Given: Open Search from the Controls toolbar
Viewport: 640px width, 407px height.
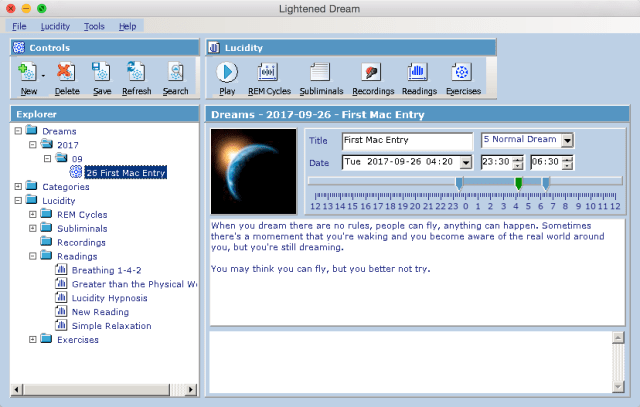Looking at the screenshot, I should (x=175, y=73).
